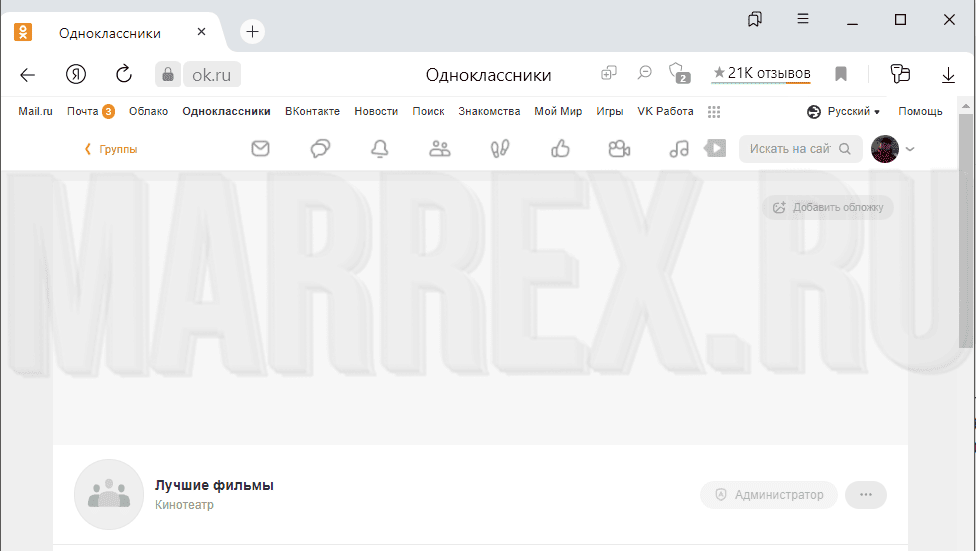Click the add-tab-group icon in address bar
976x551 pixels.
point(609,73)
